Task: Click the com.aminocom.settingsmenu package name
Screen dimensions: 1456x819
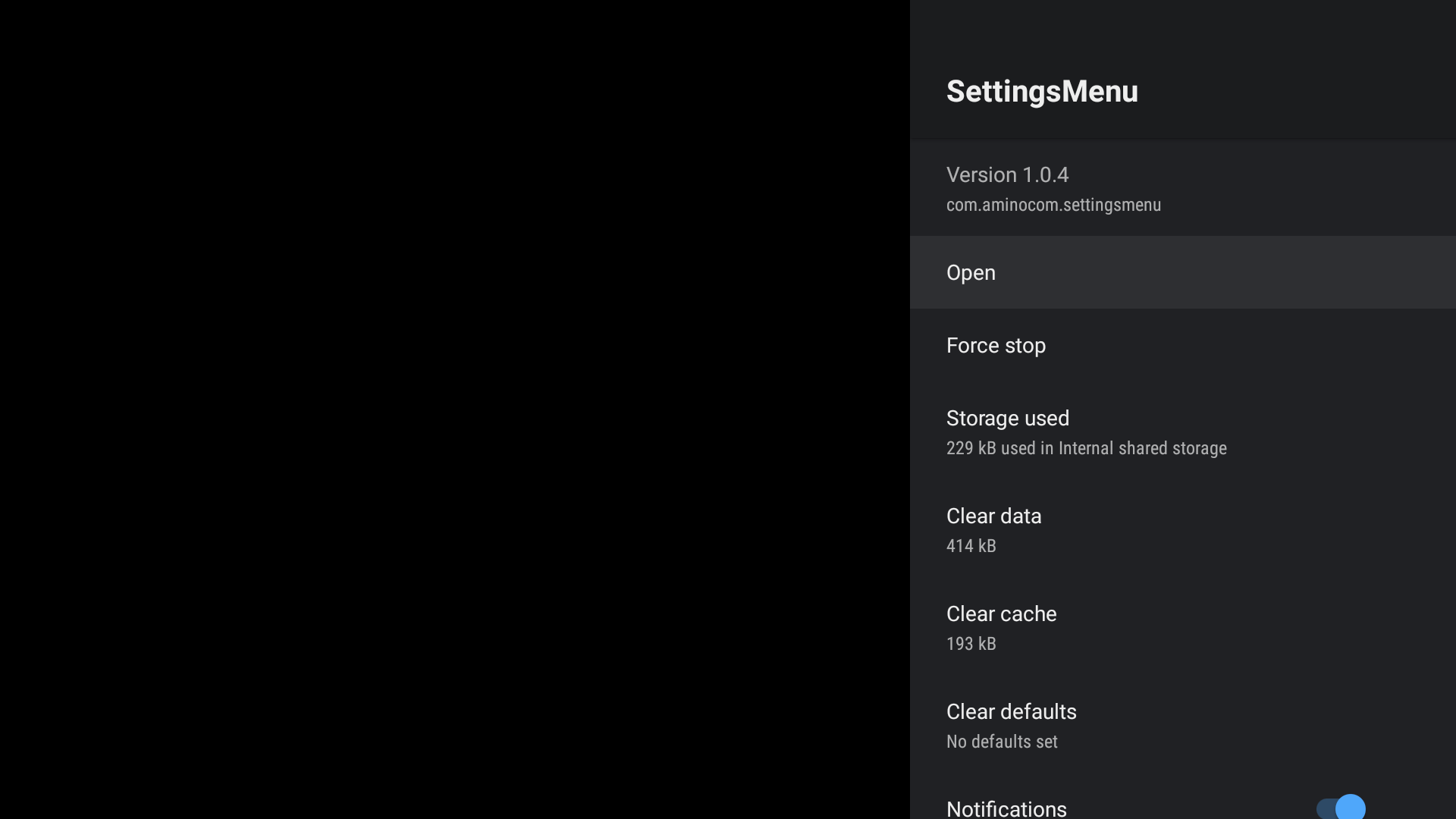Action: [1053, 205]
